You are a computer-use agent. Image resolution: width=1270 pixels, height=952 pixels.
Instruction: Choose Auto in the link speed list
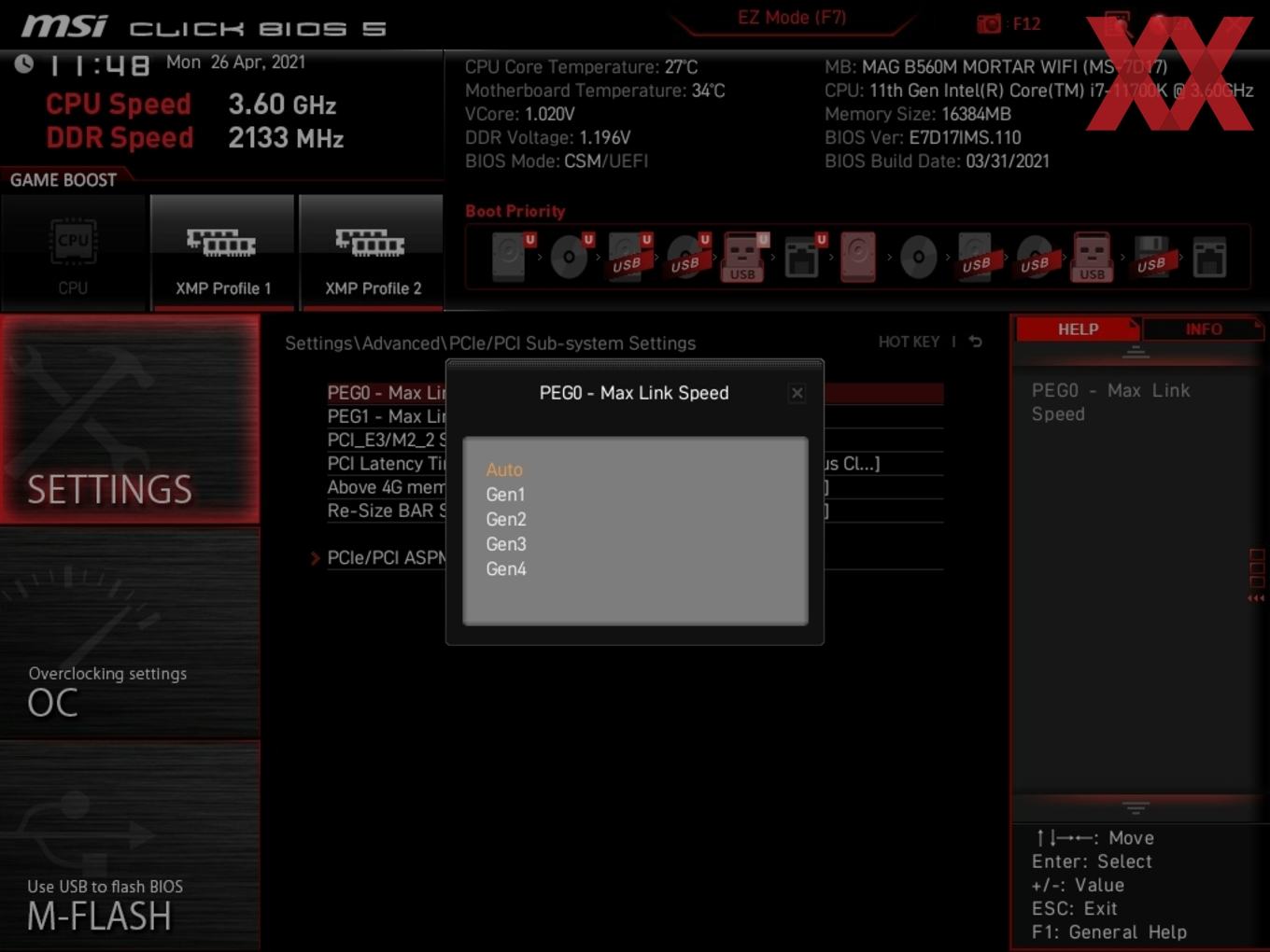click(x=504, y=469)
